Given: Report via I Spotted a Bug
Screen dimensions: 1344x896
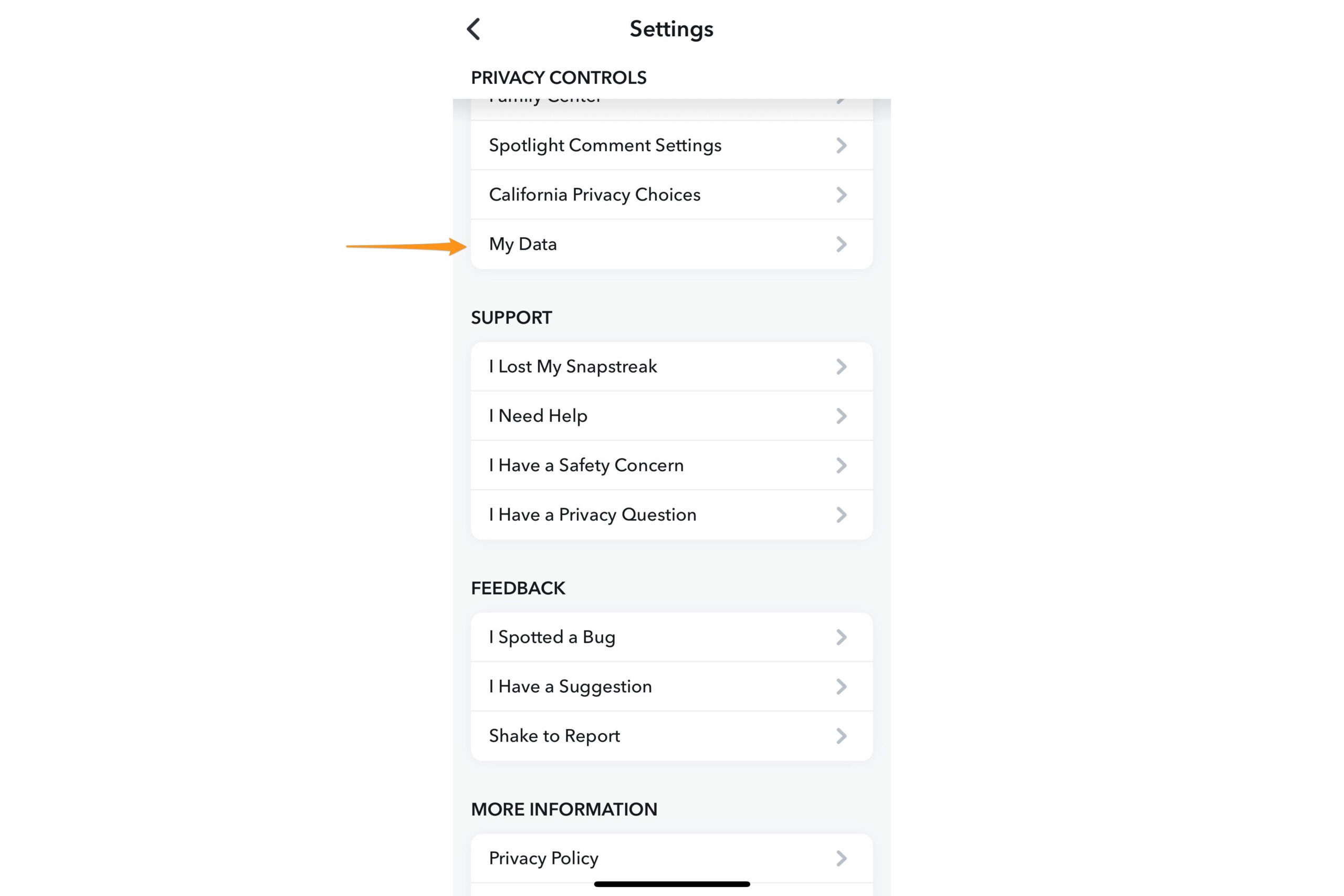Looking at the screenshot, I should tap(552, 637).
